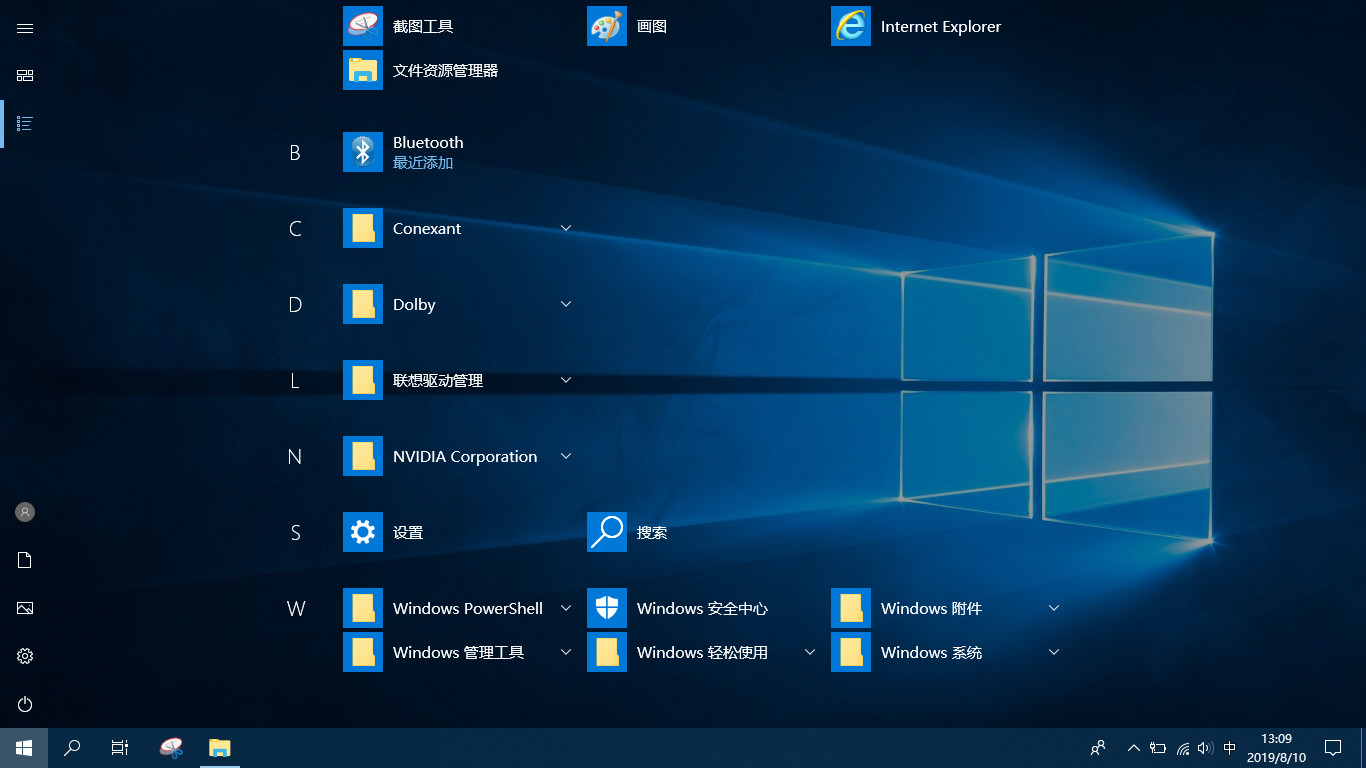Screen dimensions: 1366x768
Task: Click the letter W section header
Action: [x=295, y=609]
